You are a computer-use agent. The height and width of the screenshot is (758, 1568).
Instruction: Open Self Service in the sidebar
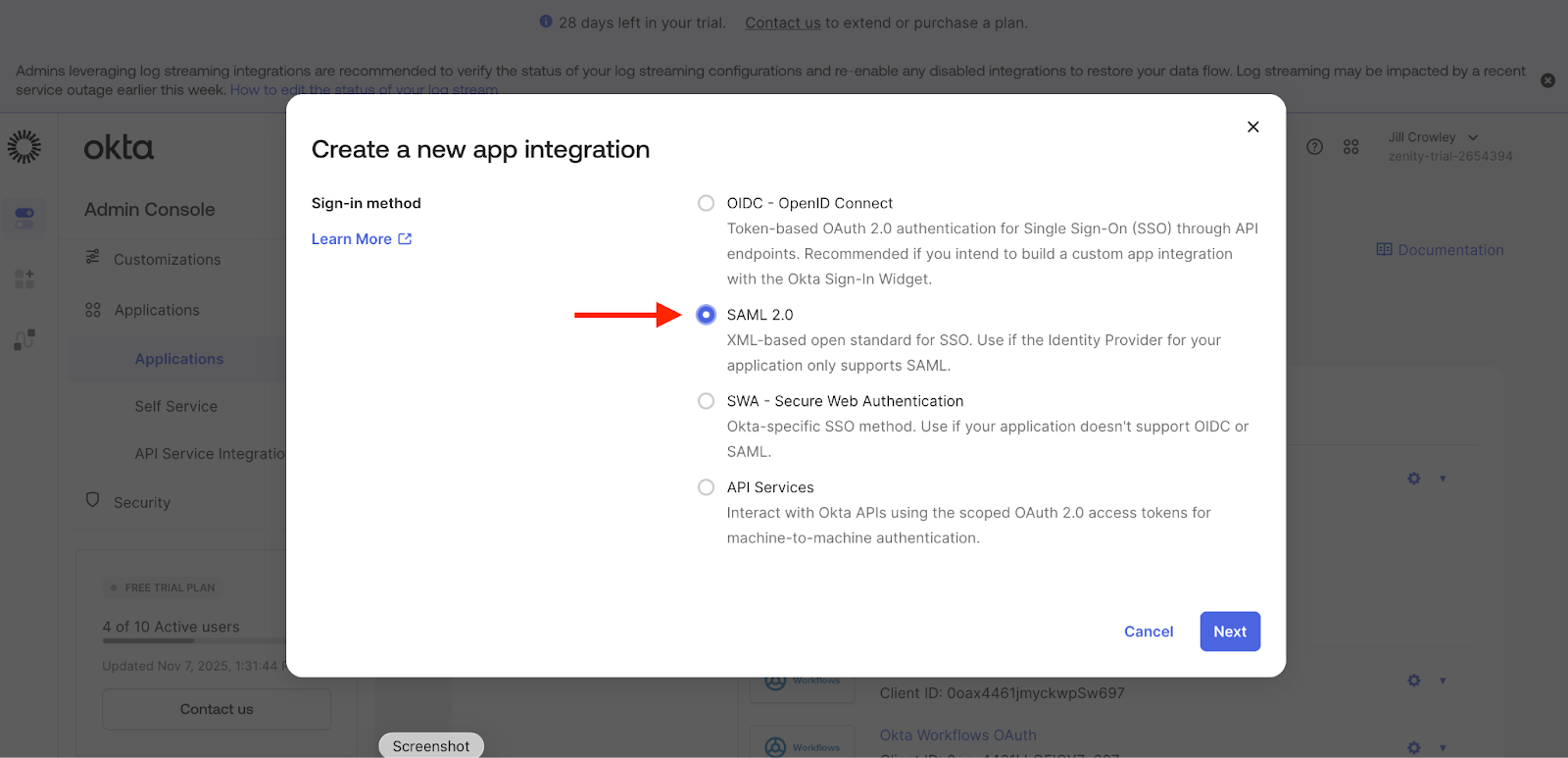point(176,406)
